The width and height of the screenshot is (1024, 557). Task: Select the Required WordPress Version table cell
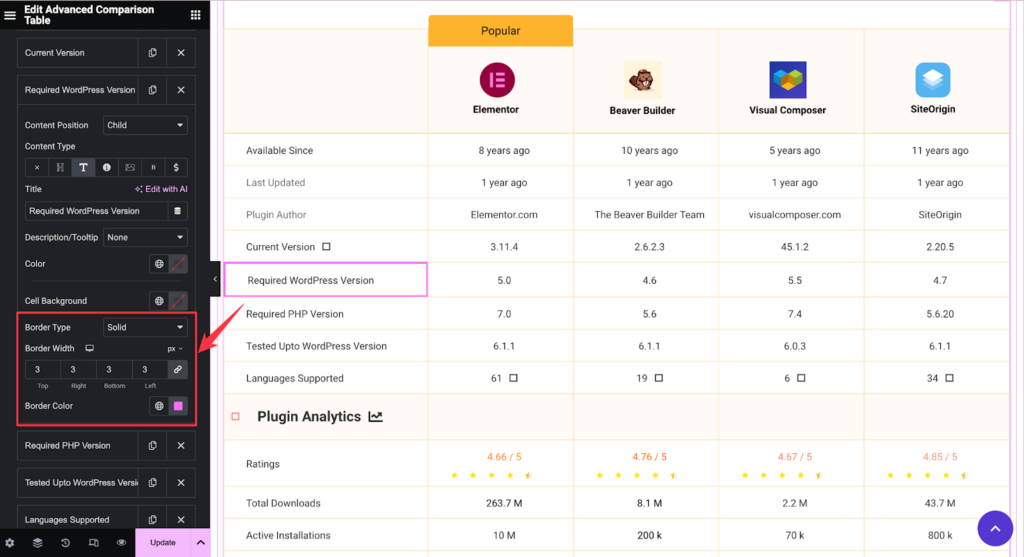point(326,279)
